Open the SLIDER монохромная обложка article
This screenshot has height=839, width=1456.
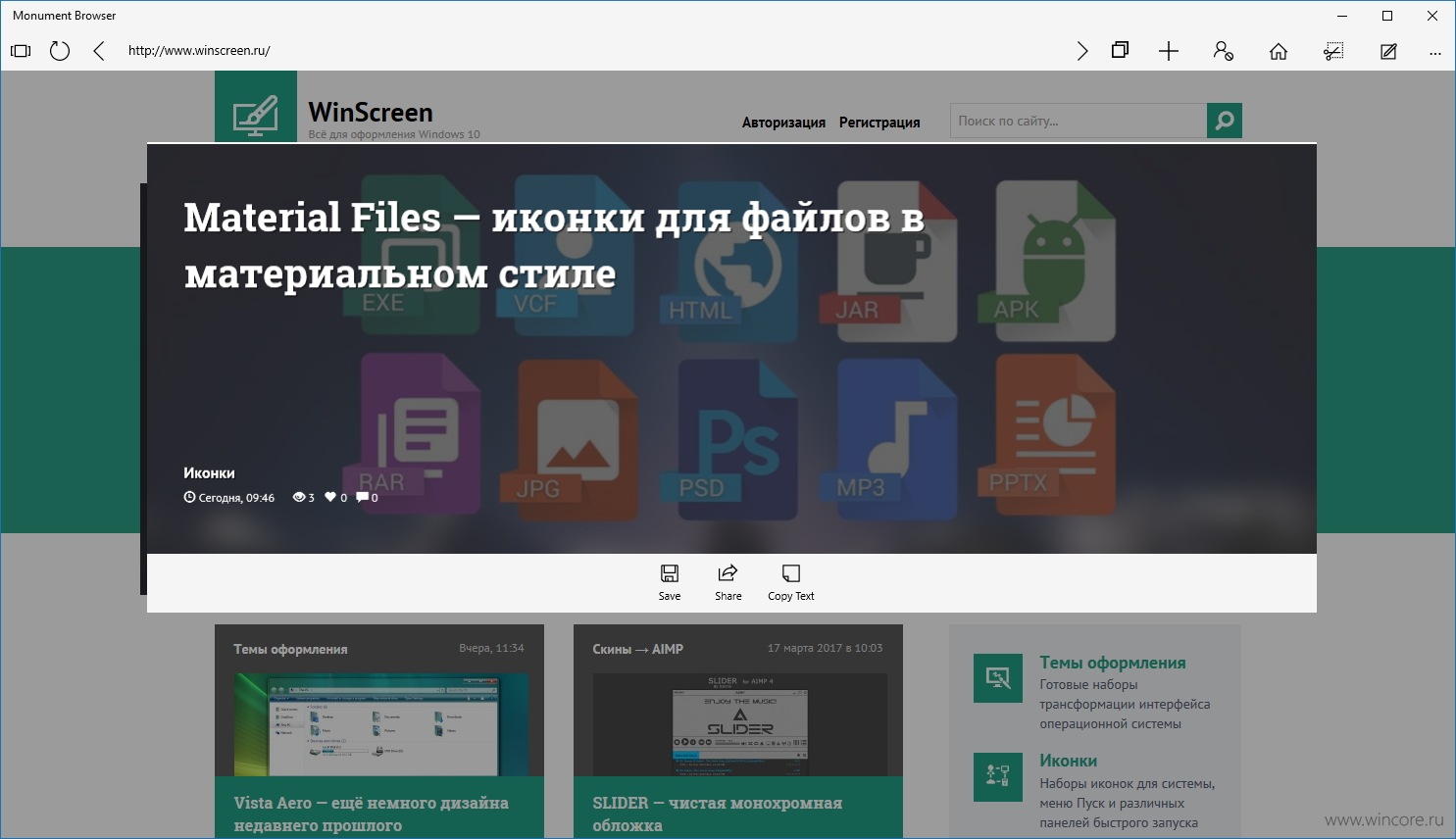point(717,814)
